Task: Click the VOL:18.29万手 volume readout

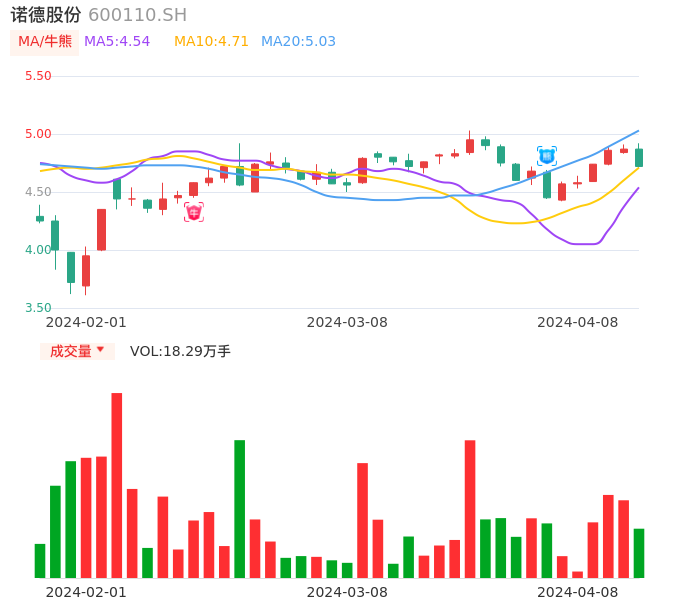Action: 180,351
